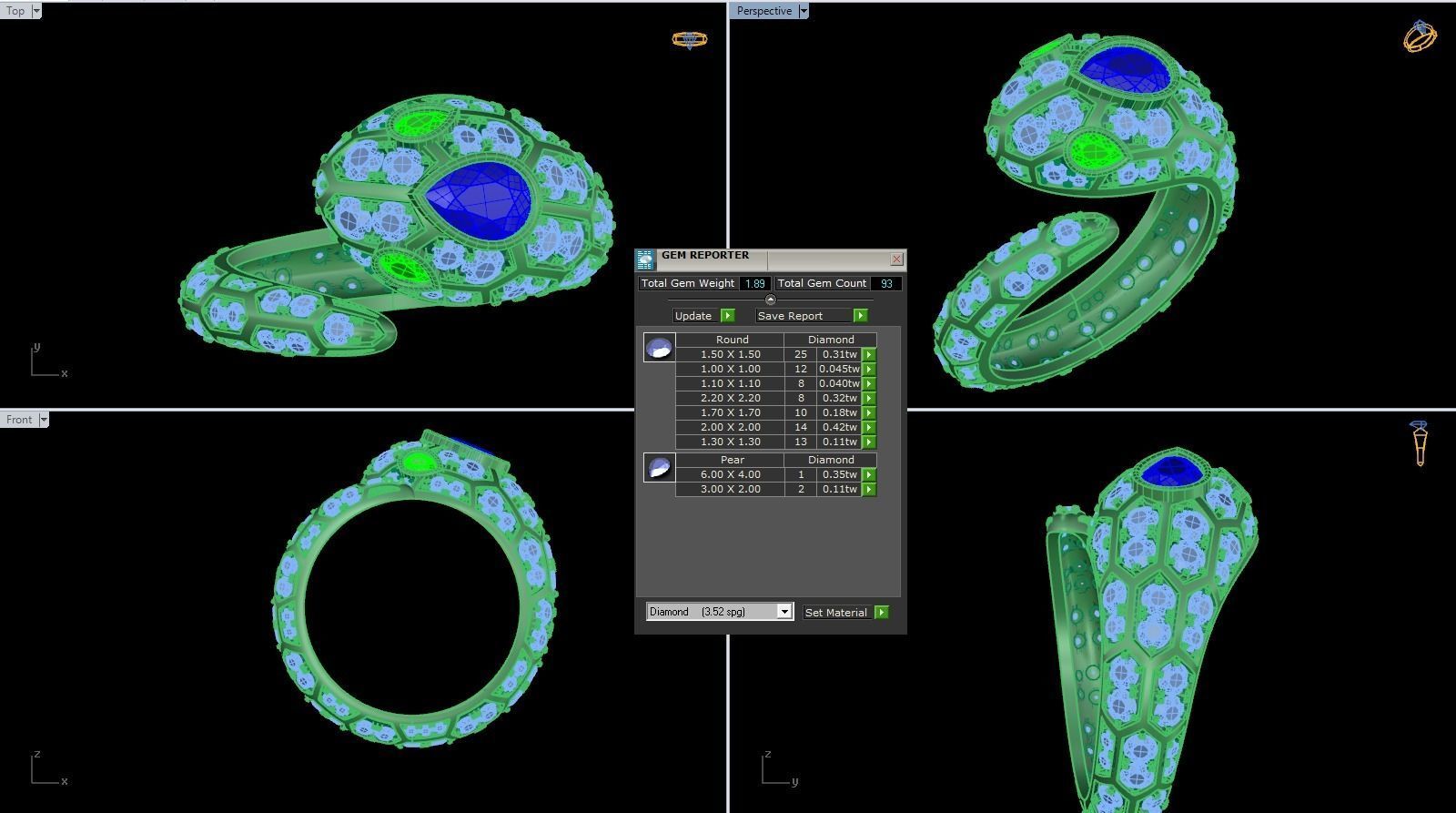This screenshot has width=1456, height=813.
Task: Click green arrow for 1.10 X 1.10 row
Action: coord(869,383)
